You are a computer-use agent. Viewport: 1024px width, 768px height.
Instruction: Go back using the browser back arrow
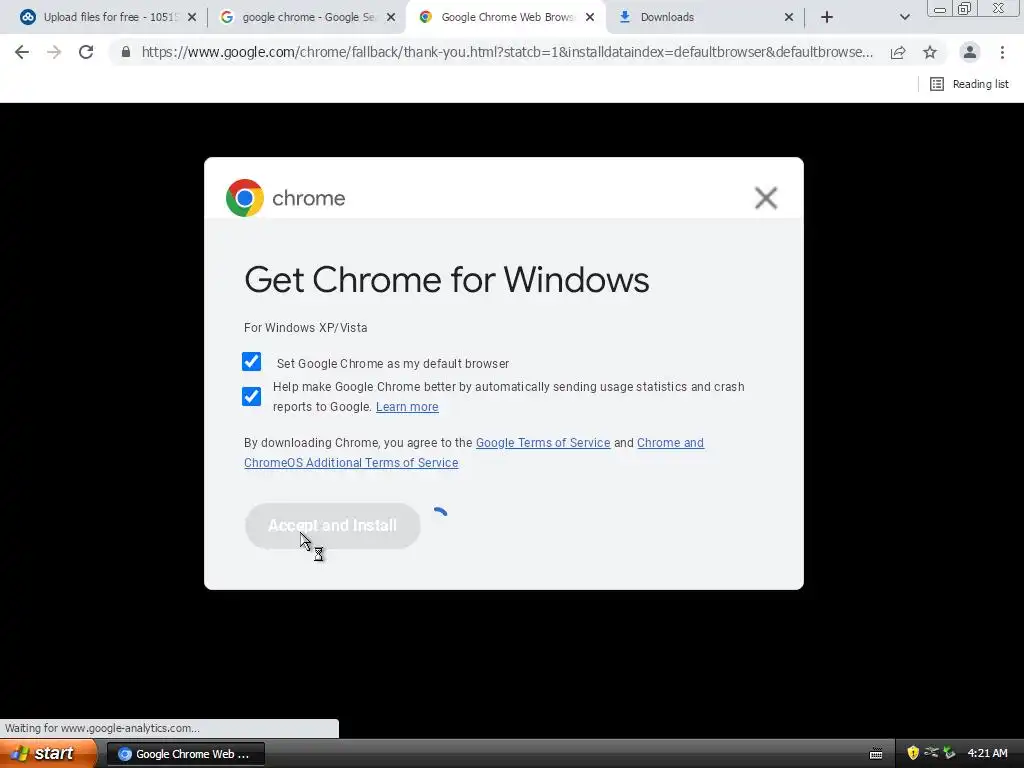coord(22,52)
